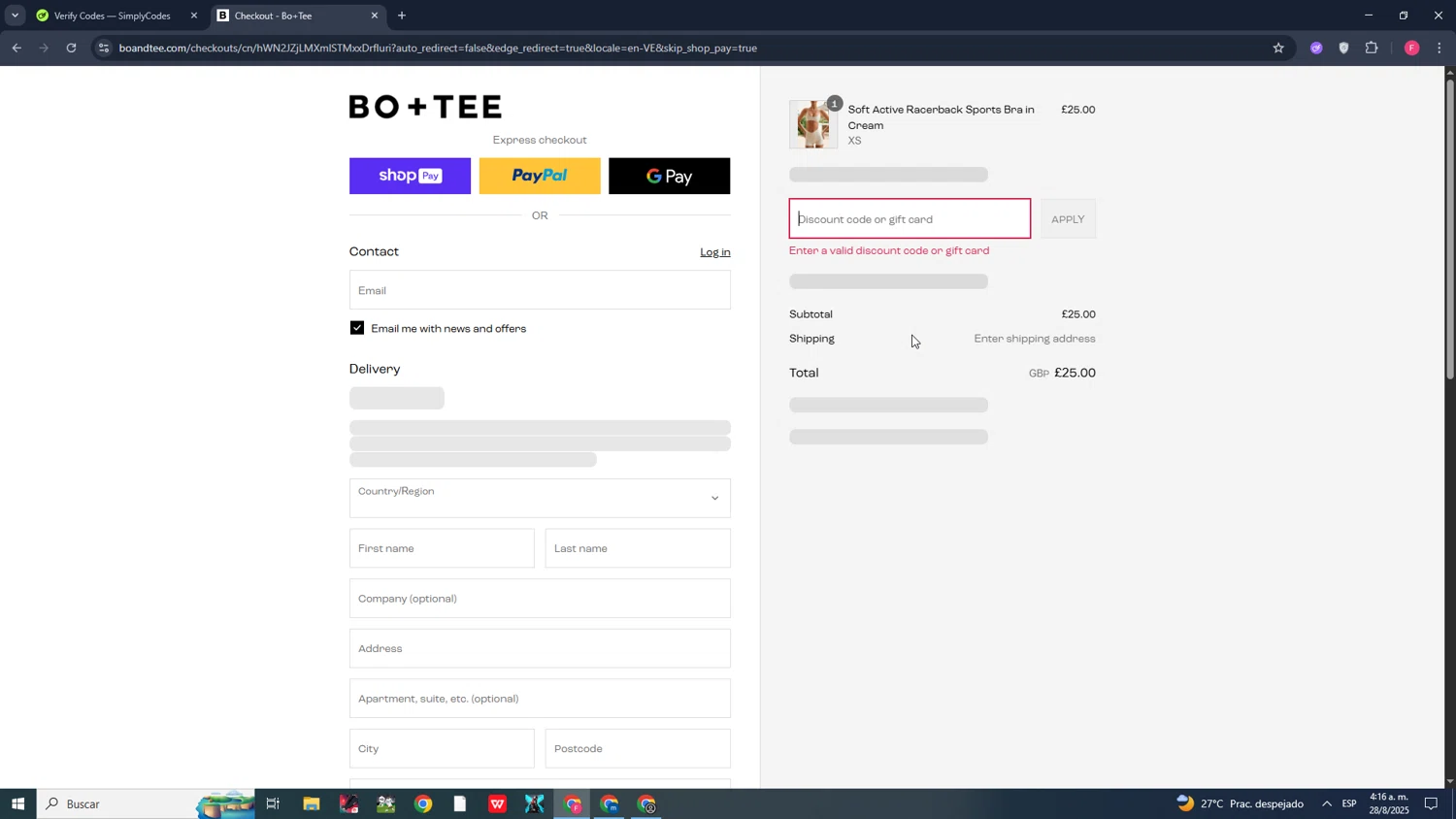
Task: Open the Chrome icon on the taskbar
Action: 423,804
